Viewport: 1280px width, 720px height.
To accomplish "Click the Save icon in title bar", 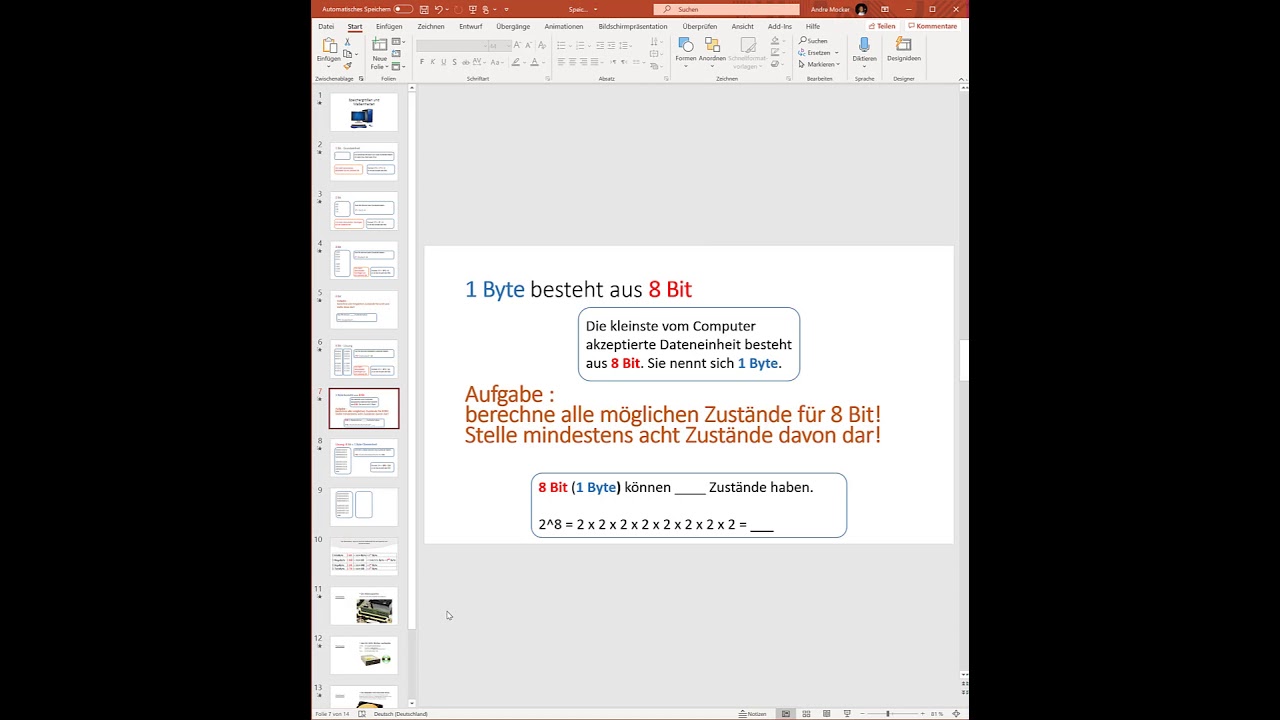I will coord(424,9).
